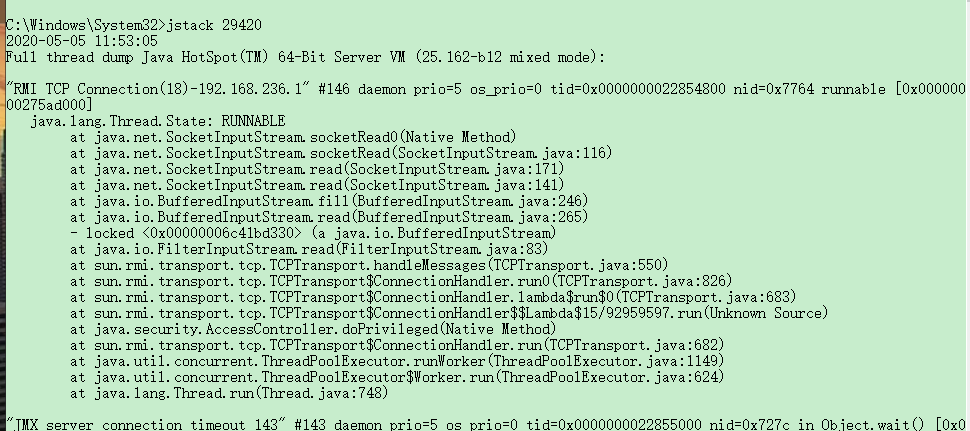Click the locked <0x00000006c41bd330> monitor line

pyautogui.click(x=313, y=234)
